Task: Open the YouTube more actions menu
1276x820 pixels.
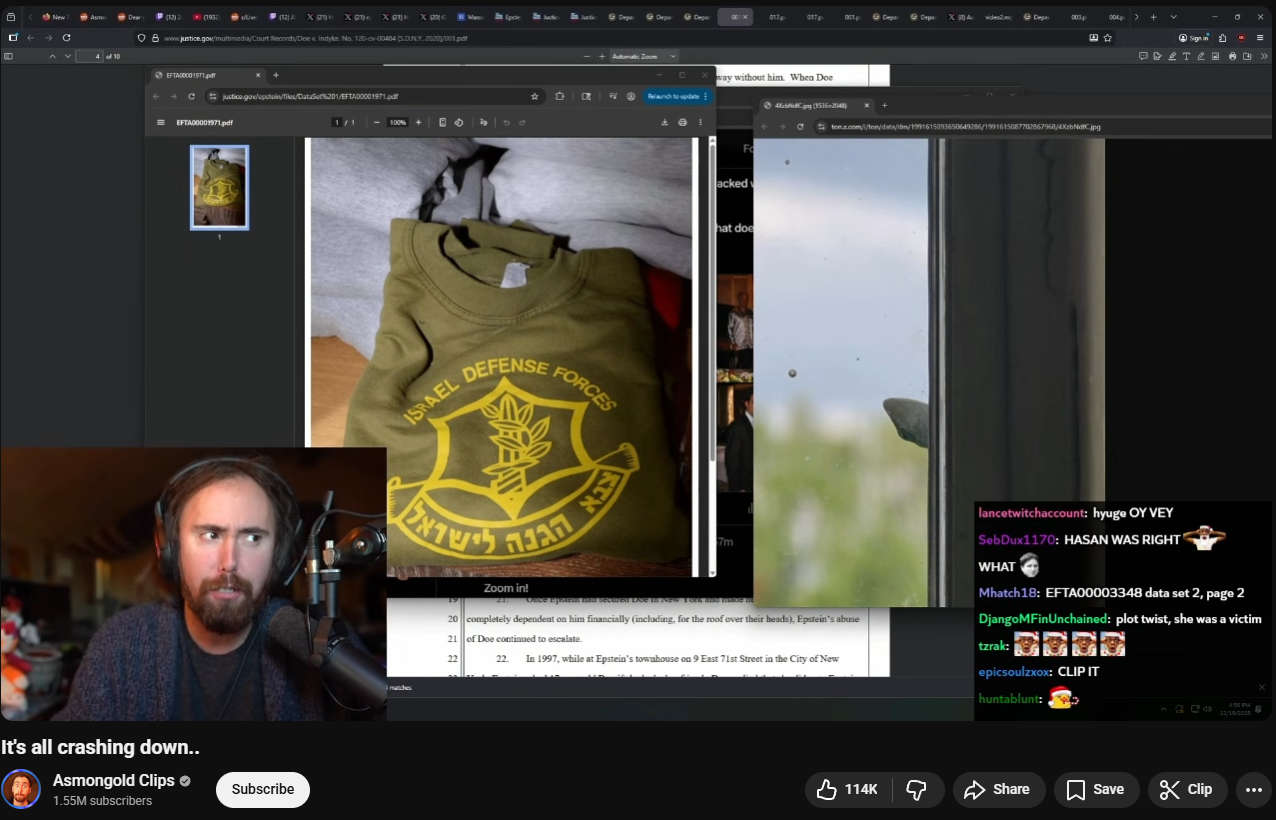Action: pos(1254,789)
